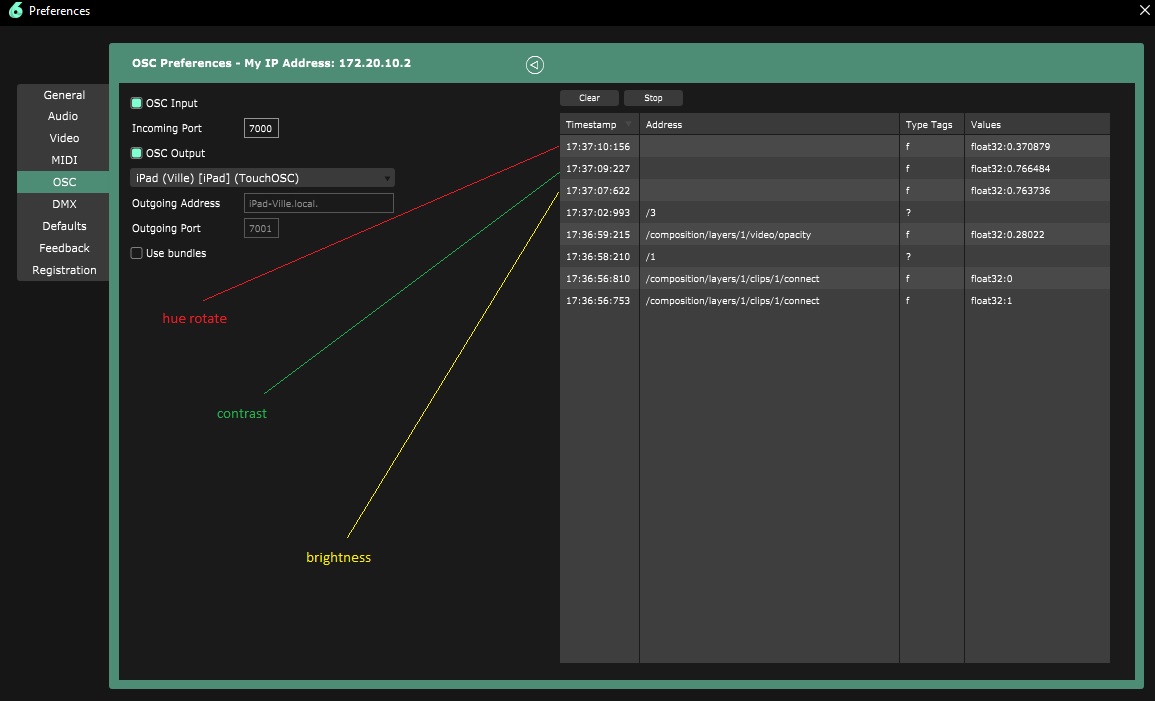Click the Incoming Port field showing 7000
This screenshot has height=701, width=1155.
click(261, 128)
